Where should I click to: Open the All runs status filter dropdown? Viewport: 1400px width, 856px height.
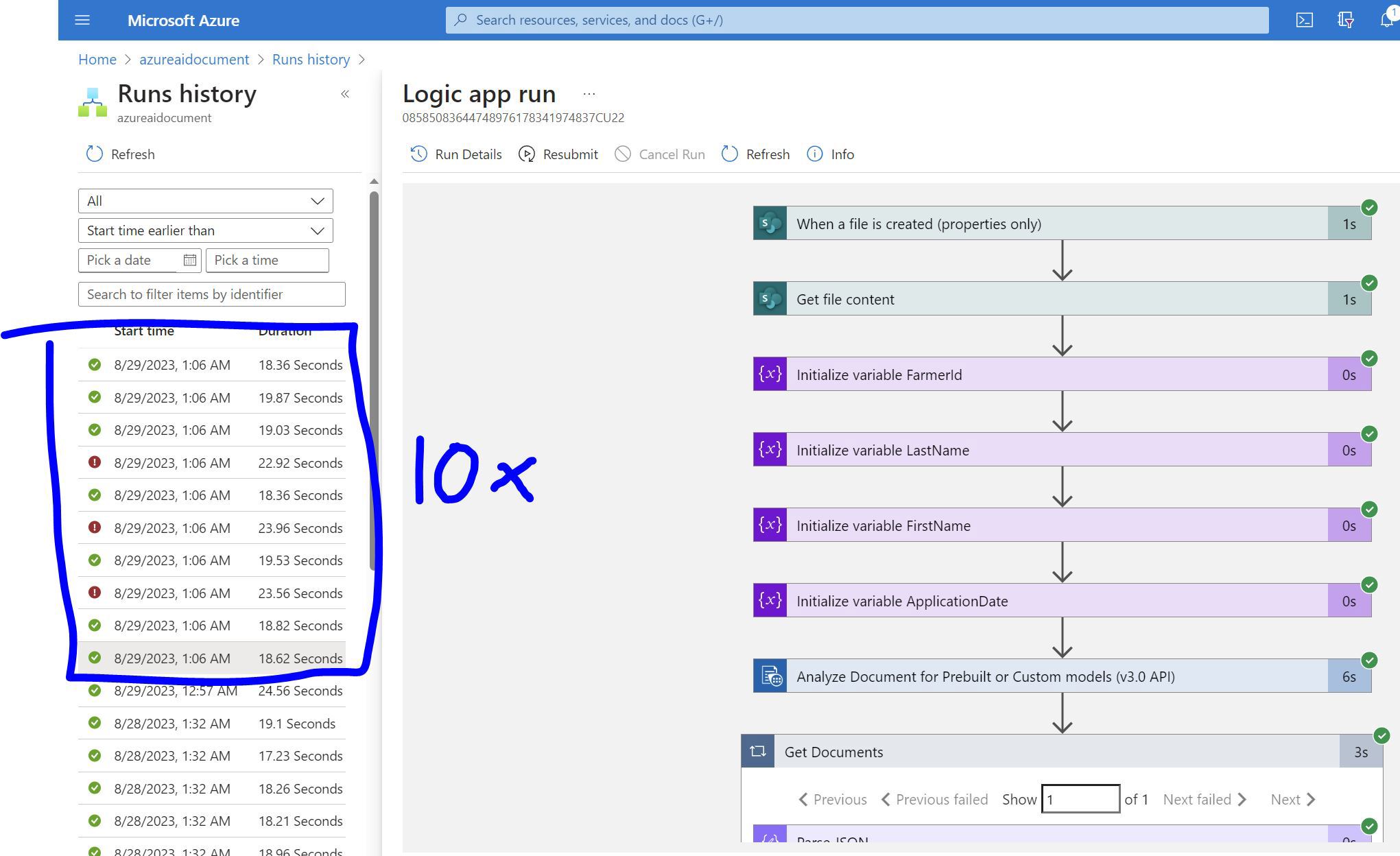coord(204,200)
